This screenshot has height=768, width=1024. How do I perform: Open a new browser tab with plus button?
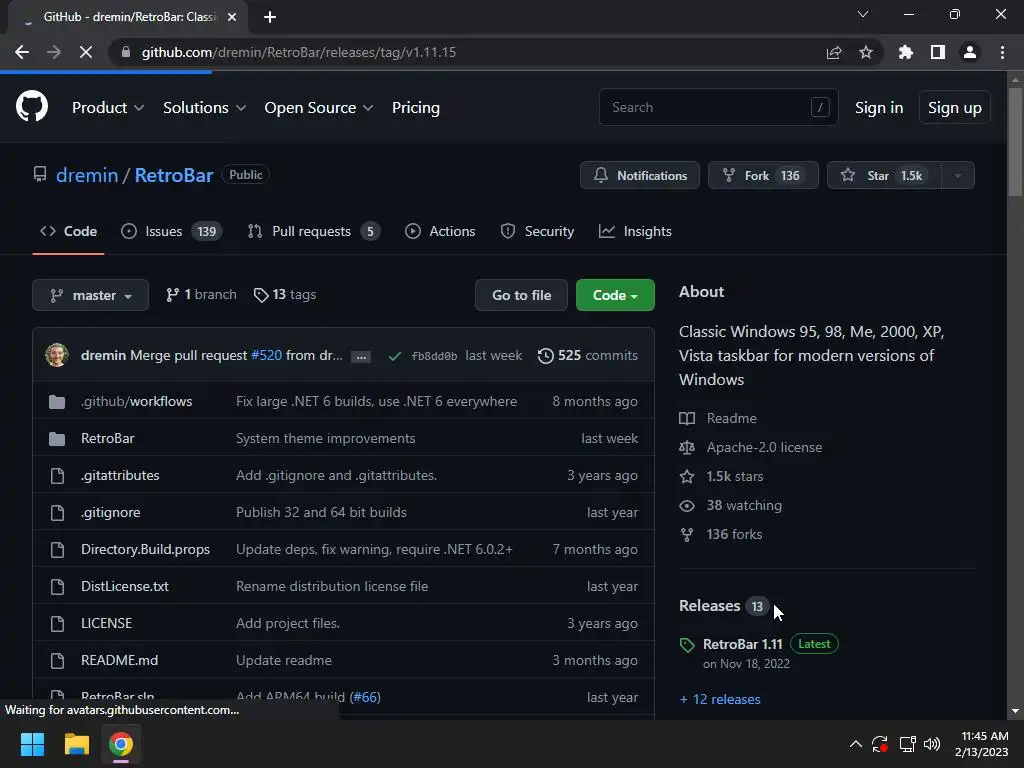point(270,17)
